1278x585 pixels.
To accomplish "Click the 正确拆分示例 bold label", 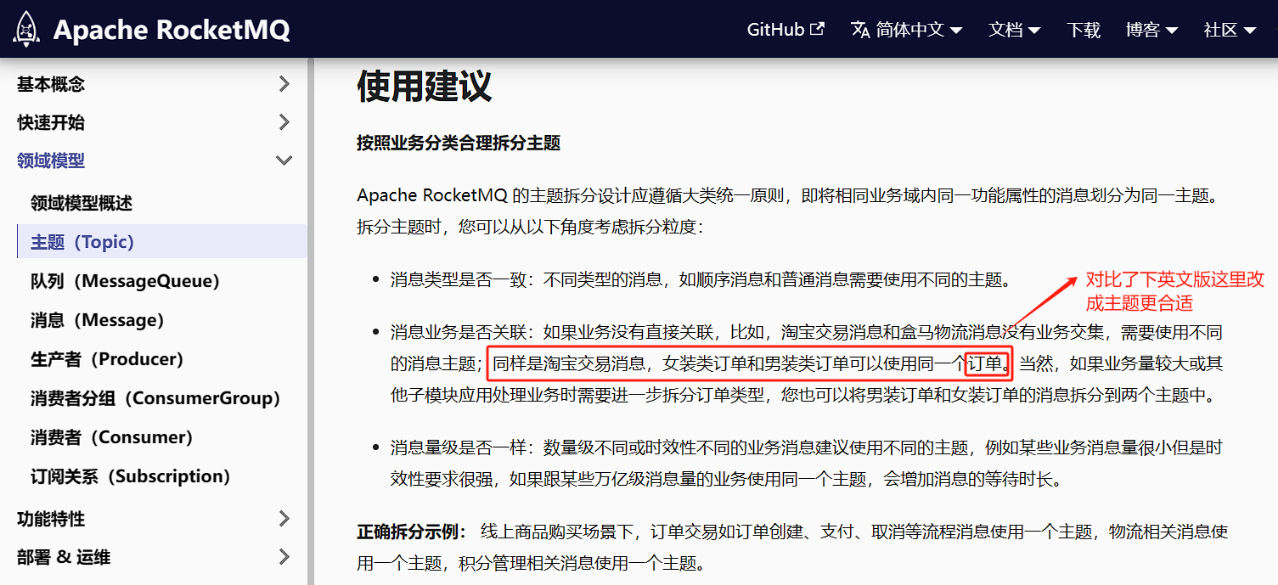I will coord(412,530).
